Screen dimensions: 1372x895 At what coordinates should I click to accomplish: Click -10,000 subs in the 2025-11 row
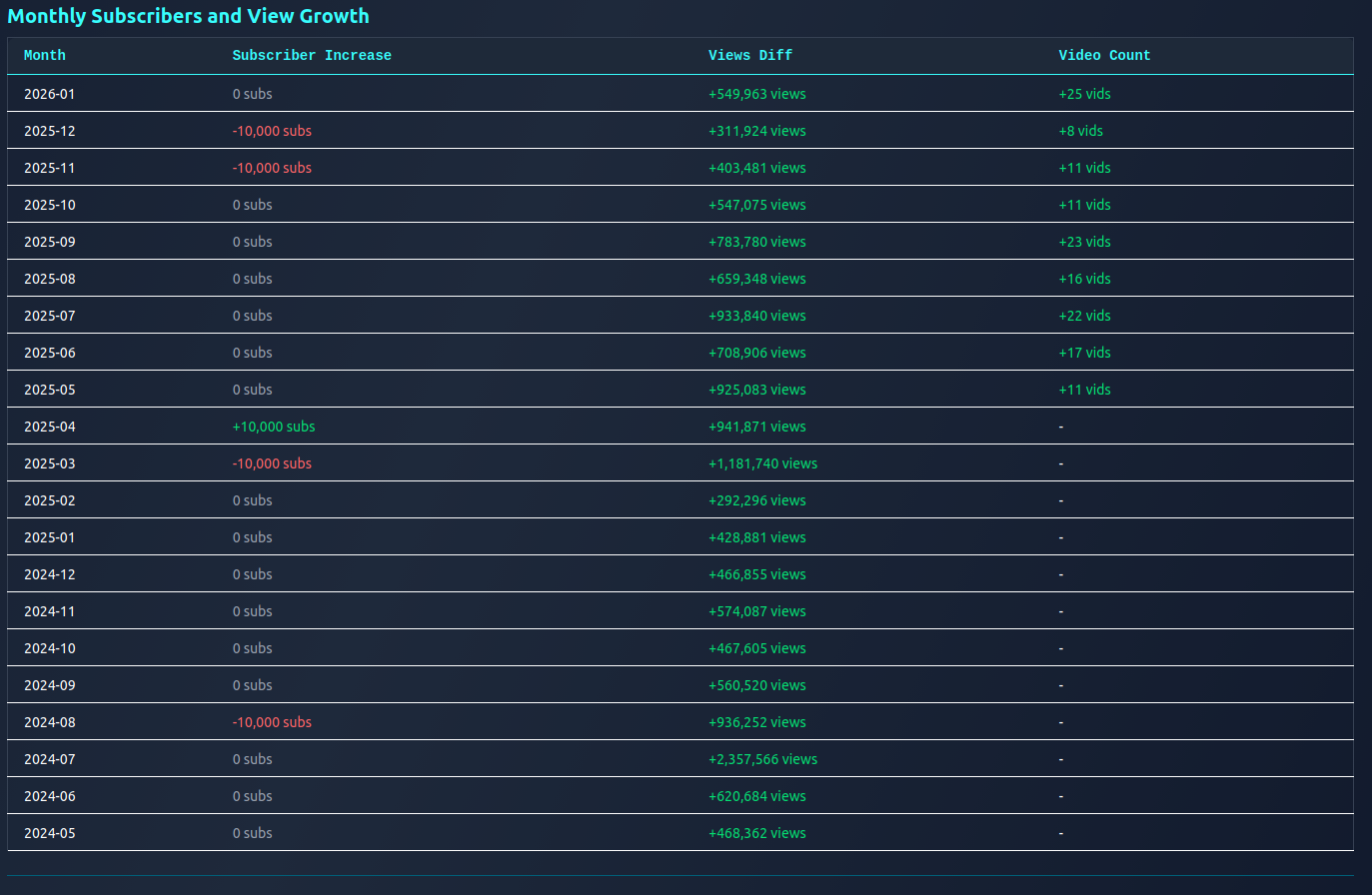[x=272, y=168]
